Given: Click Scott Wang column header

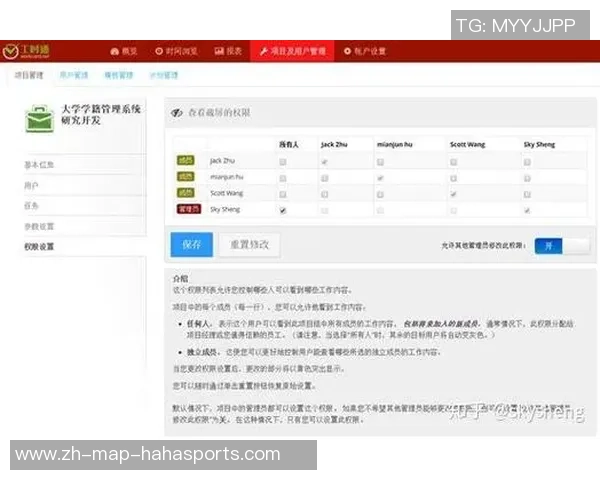Looking at the screenshot, I should click(x=468, y=144).
